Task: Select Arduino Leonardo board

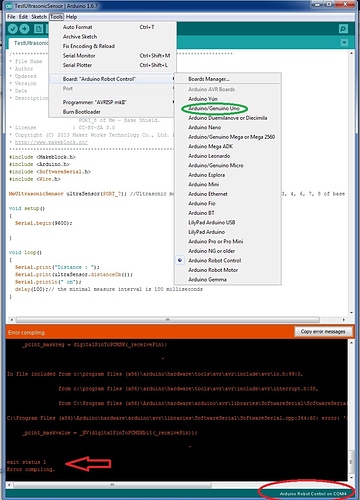Action: coord(228,156)
